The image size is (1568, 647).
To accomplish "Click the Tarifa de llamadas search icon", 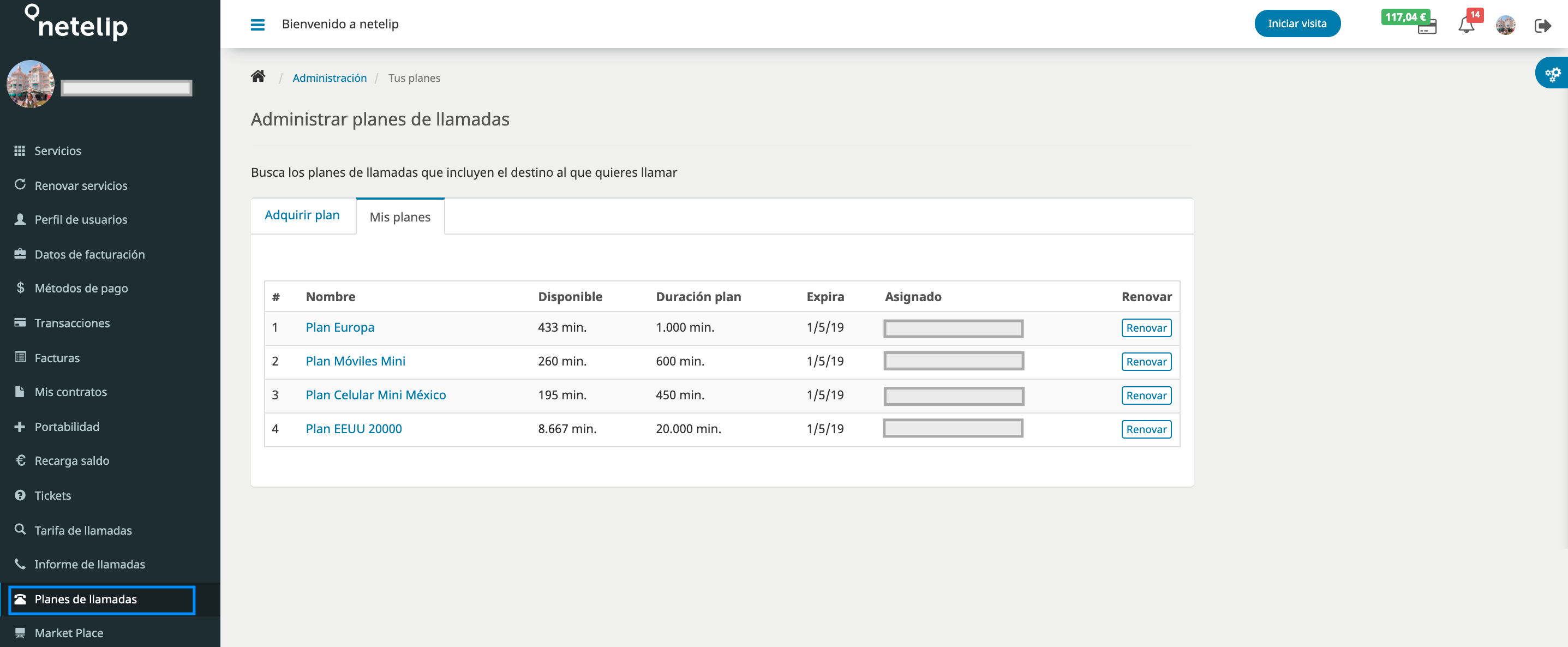I will click(20, 529).
